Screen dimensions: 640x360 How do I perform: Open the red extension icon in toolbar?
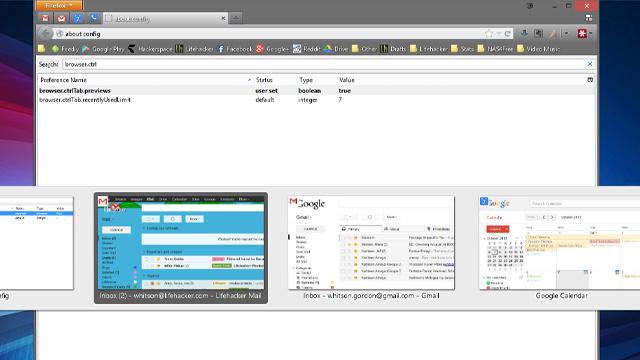[582, 33]
